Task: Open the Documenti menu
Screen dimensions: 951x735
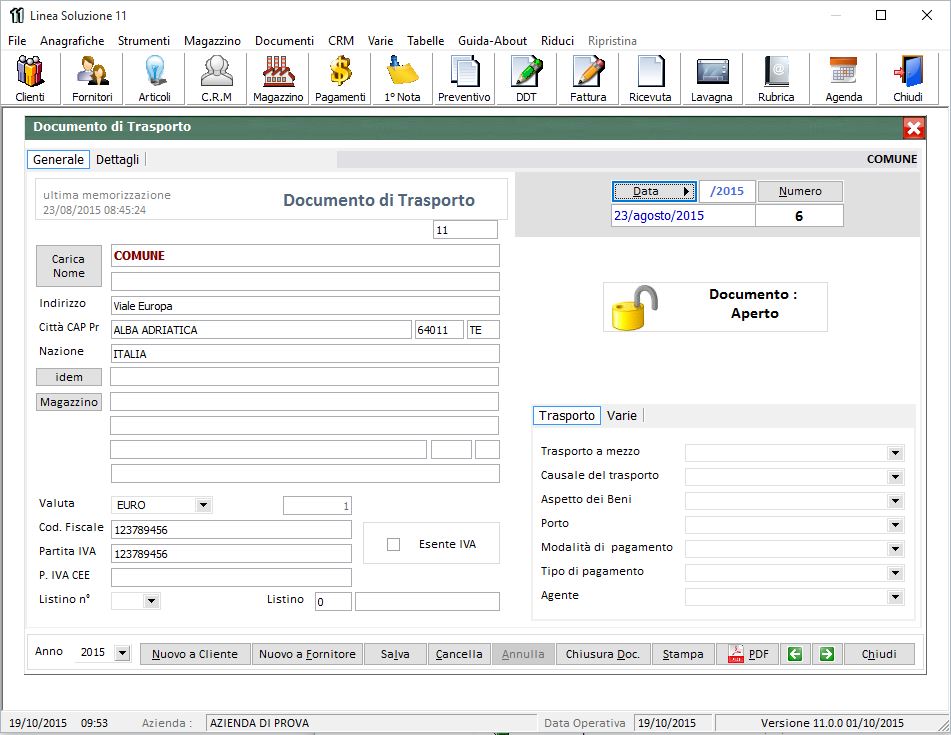Action: [x=284, y=41]
